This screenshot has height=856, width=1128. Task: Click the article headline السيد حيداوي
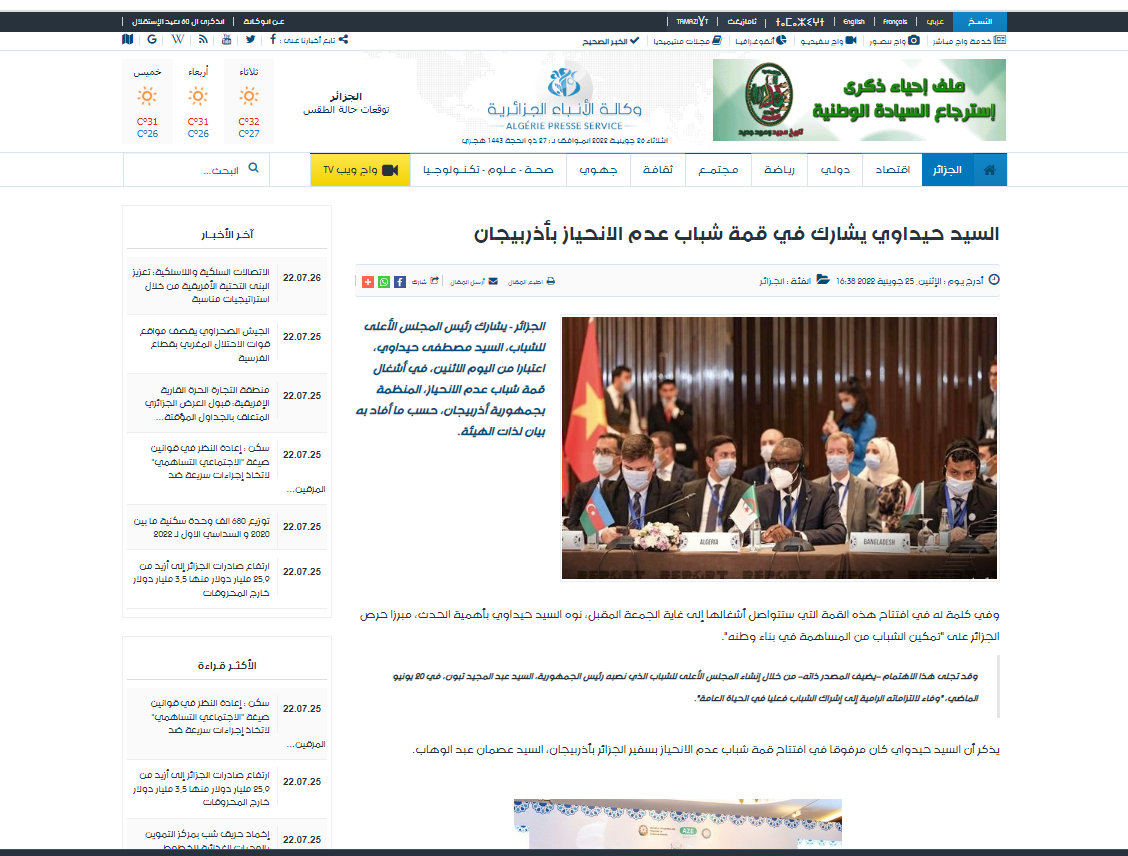[736, 234]
